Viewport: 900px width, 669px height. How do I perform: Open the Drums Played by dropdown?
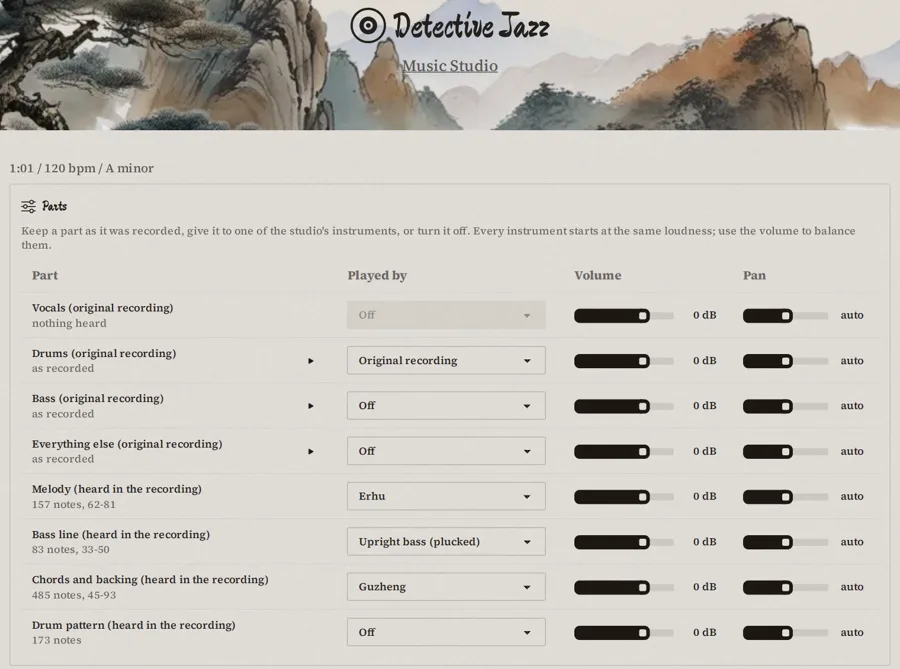(x=446, y=360)
